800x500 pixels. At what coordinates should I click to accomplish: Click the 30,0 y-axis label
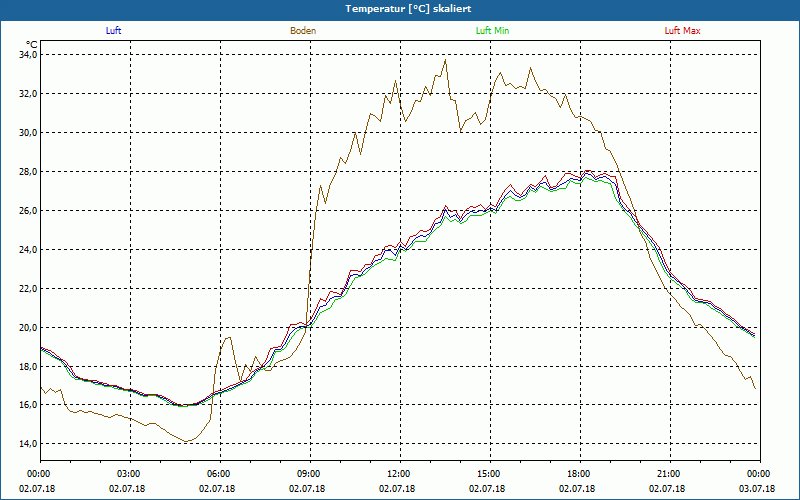click(x=28, y=133)
